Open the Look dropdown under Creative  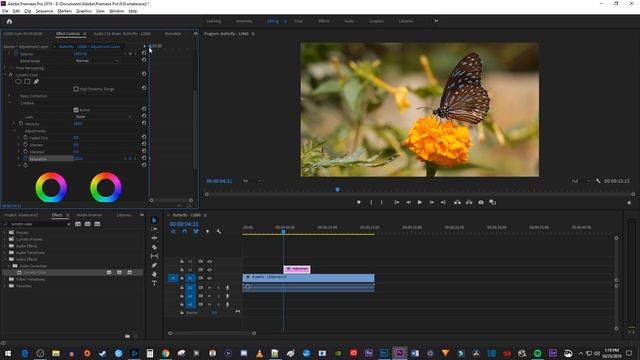click(x=104, y=117)
